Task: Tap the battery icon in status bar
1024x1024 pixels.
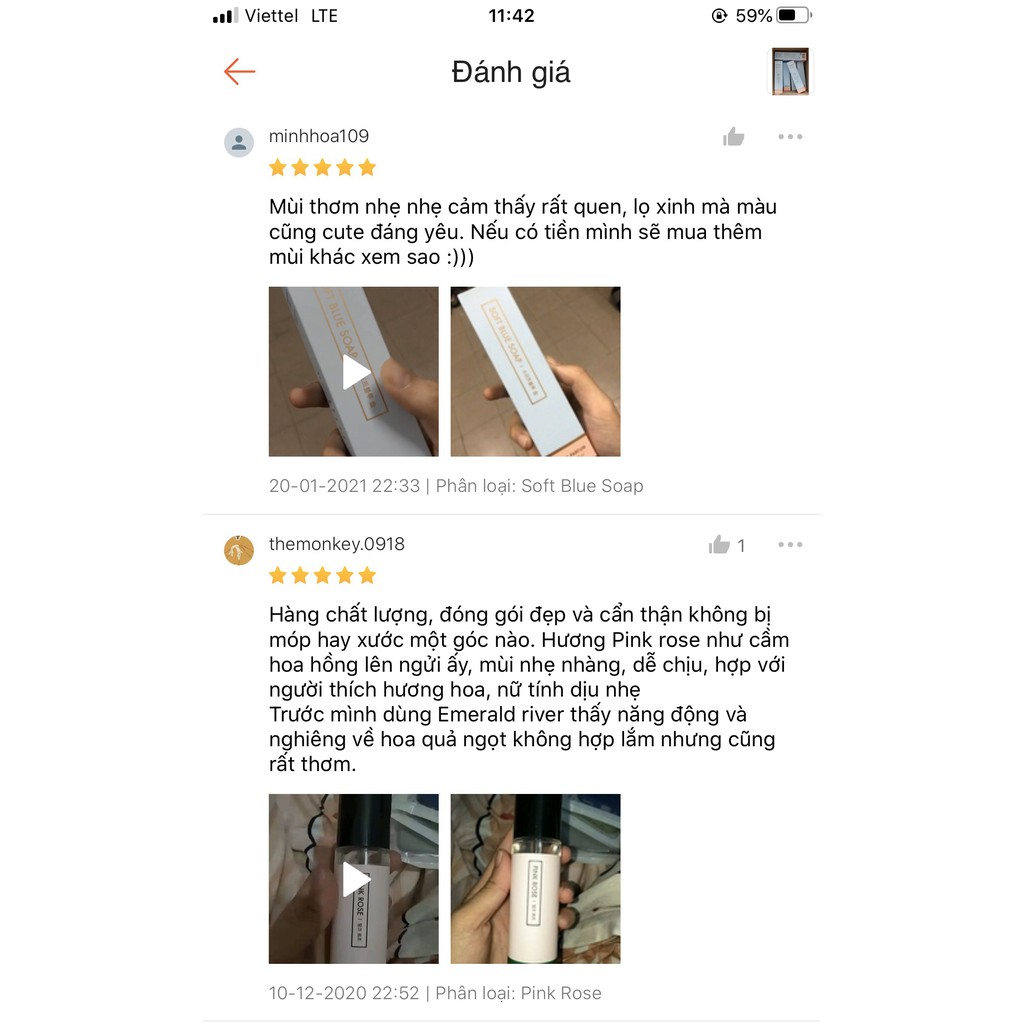Action: click(793, 15)
